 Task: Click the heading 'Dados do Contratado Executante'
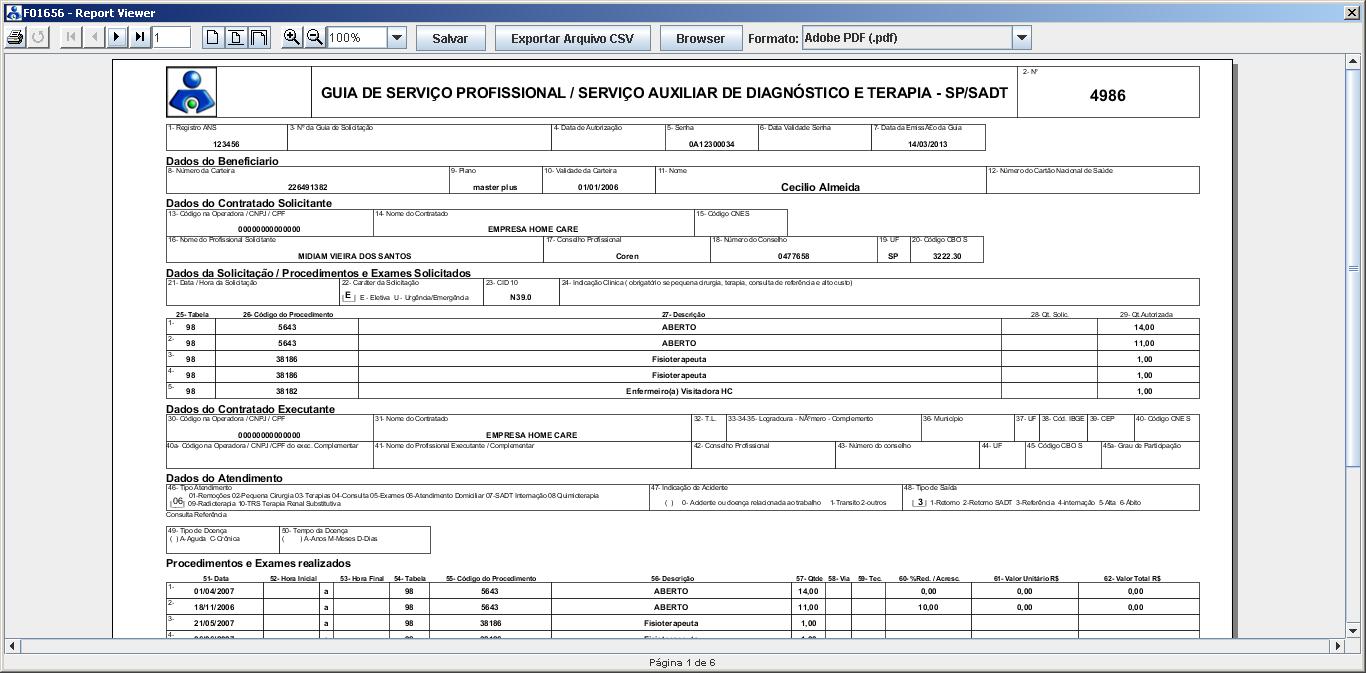click(250, 409)
